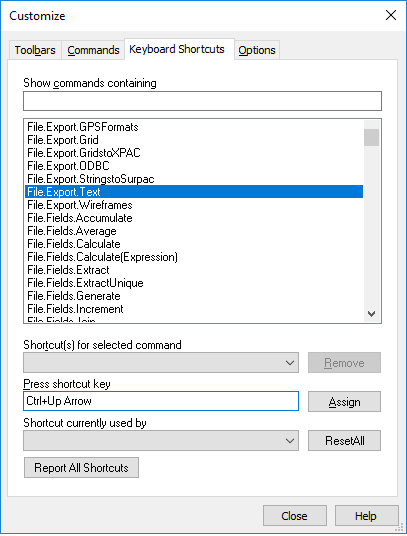
Task: Click the Show commands containing field
Action: 202,101
